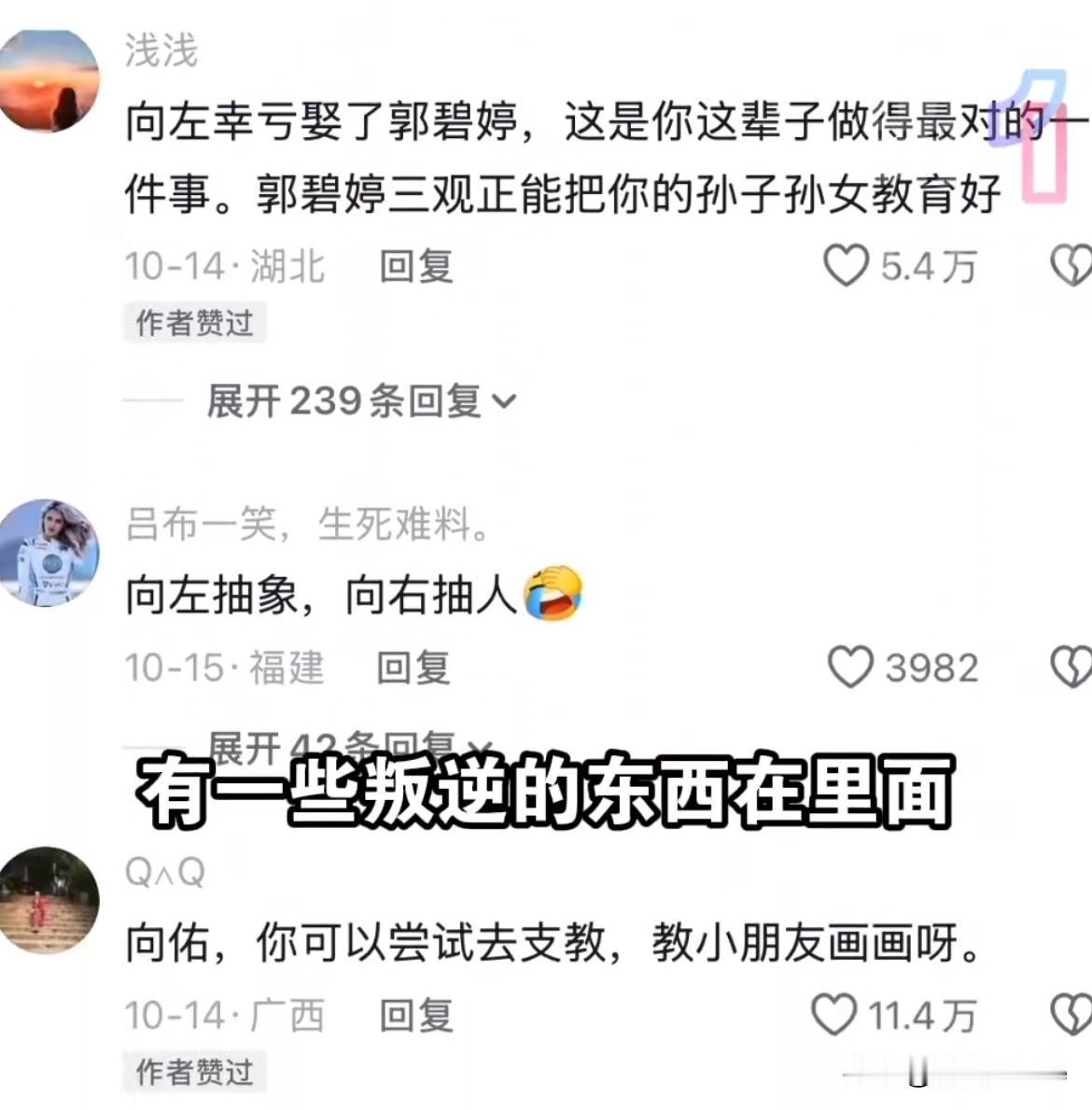Image resolution: width=1092 pixels, height=1110 pixels.
Task: Dislike QΛQ's comment using the broken heart
Action: (1071, 1014)
